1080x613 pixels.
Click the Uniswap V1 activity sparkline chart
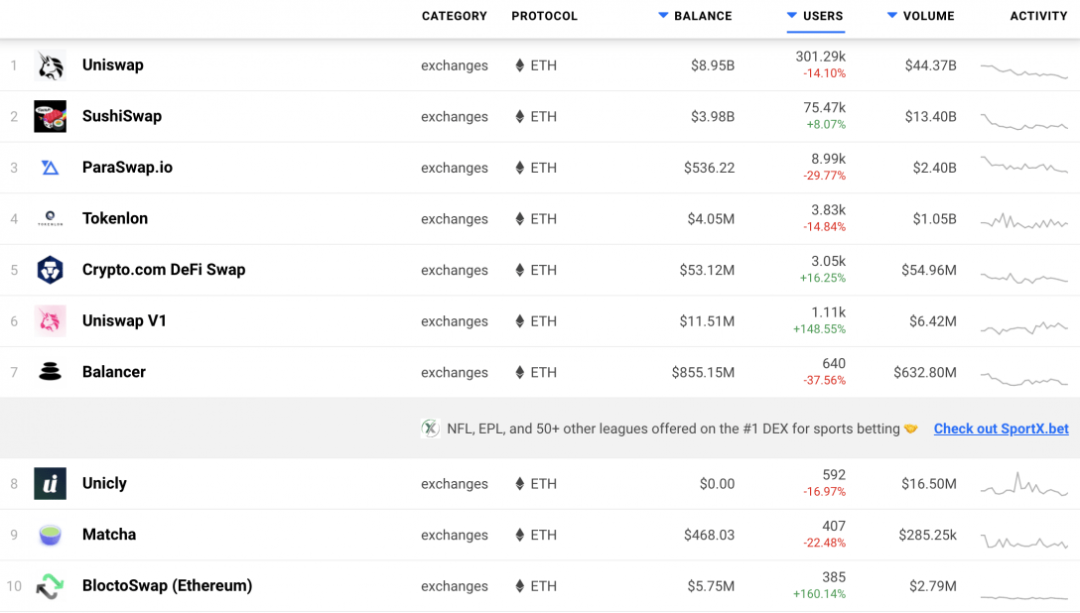point(1024,327)
